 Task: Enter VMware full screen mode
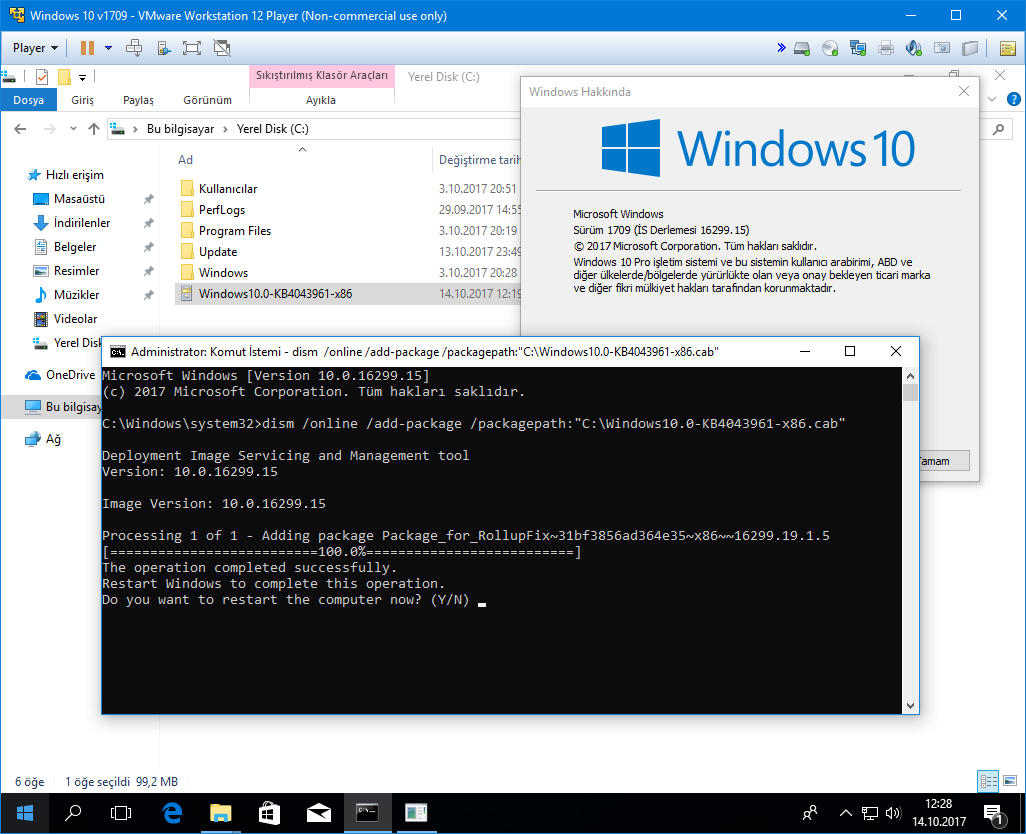192,48
